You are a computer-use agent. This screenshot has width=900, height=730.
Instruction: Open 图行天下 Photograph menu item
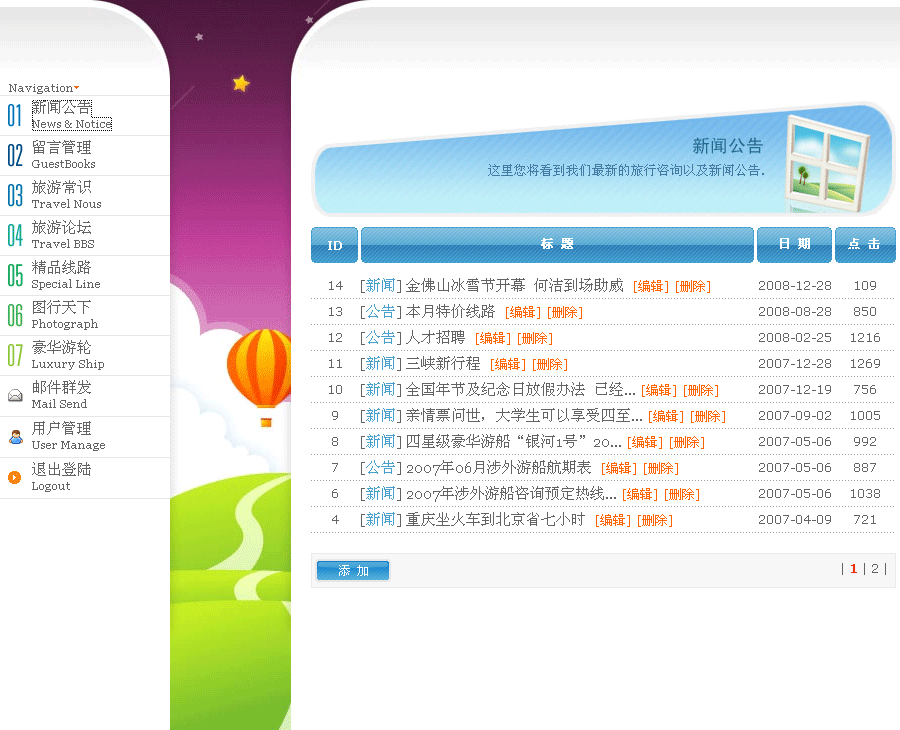[64, 316]
